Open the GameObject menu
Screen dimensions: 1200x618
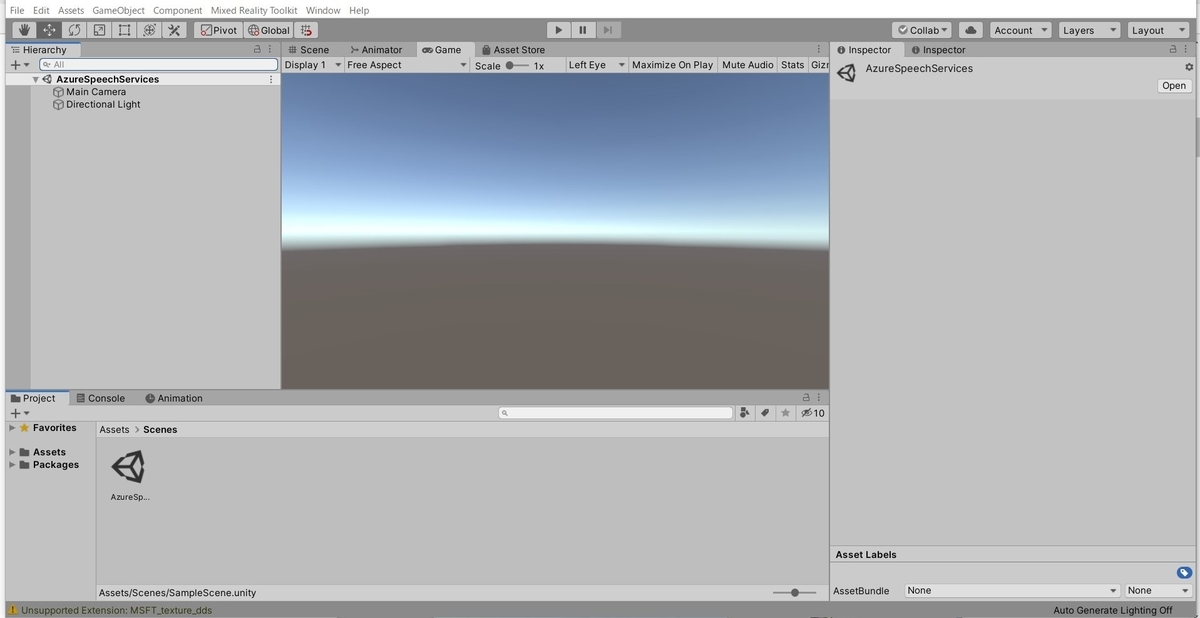tap(118, 10)
